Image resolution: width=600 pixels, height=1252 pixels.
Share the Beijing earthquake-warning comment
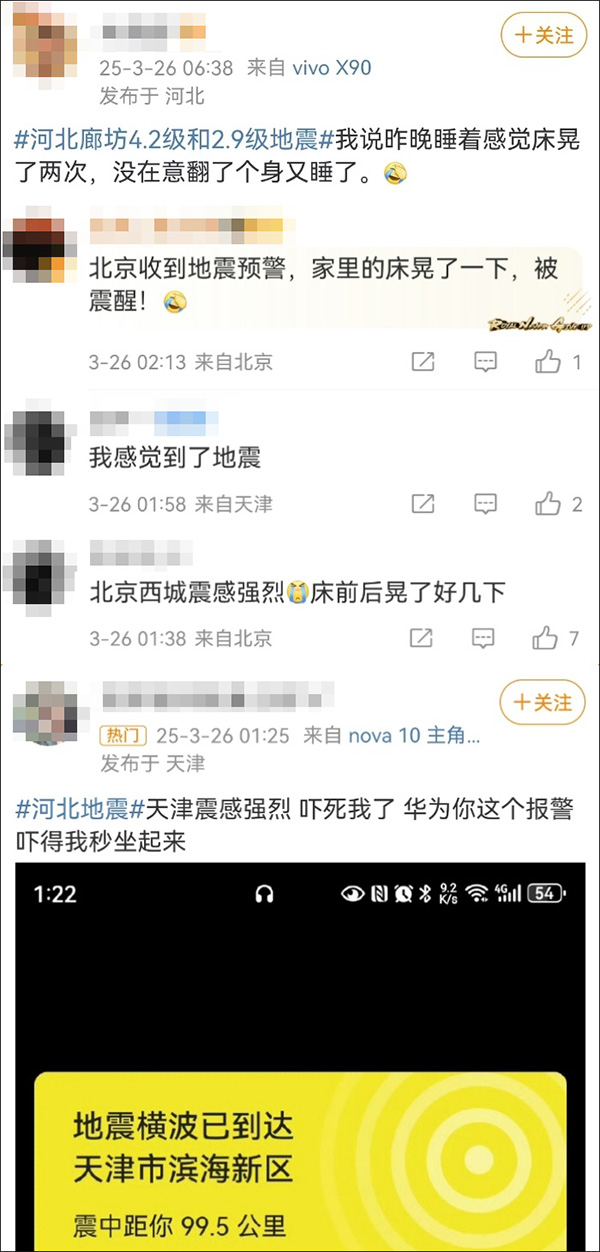pyautogui.click(x=423, y=362)
